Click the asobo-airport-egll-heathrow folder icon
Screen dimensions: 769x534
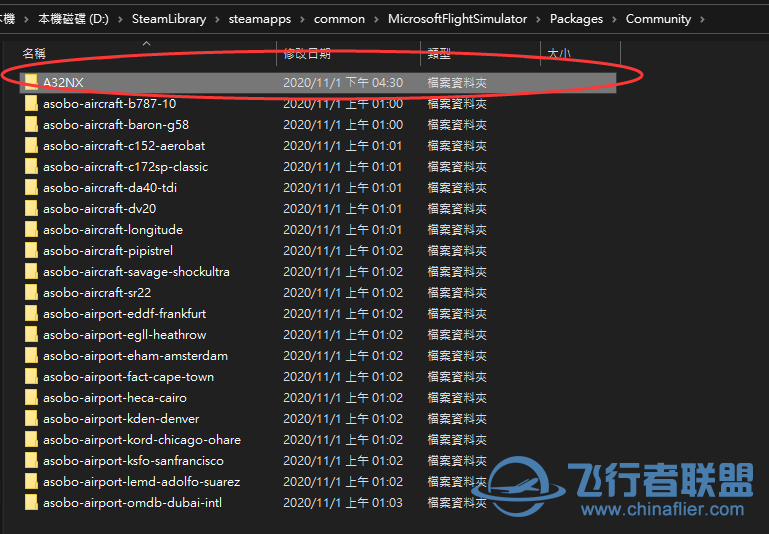coord(31,334)
